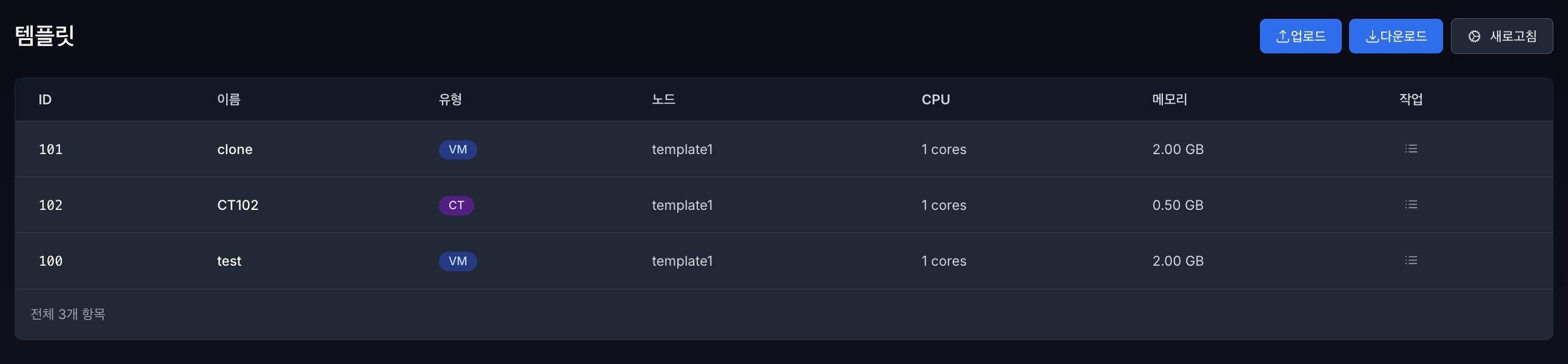Click the CPU column header

point(936,100)
